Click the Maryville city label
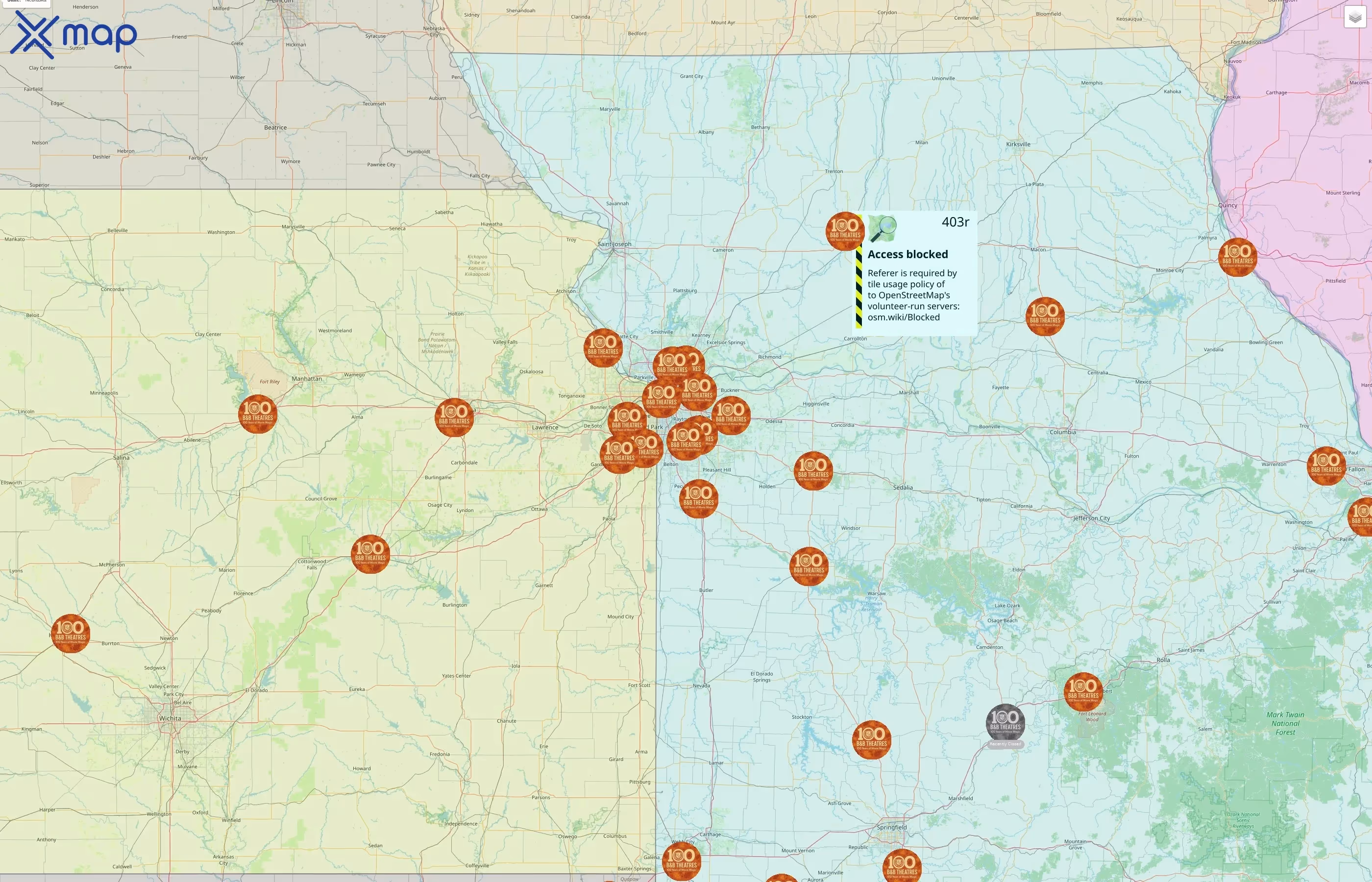Image resolution: width=1372 pixels, height=882 pixels. point(610,109)
